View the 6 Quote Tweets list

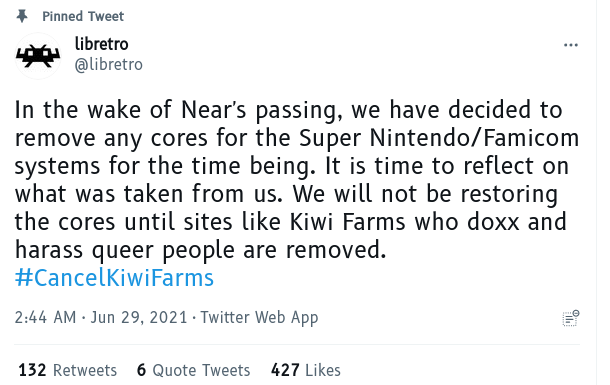[x=193, y=370]
